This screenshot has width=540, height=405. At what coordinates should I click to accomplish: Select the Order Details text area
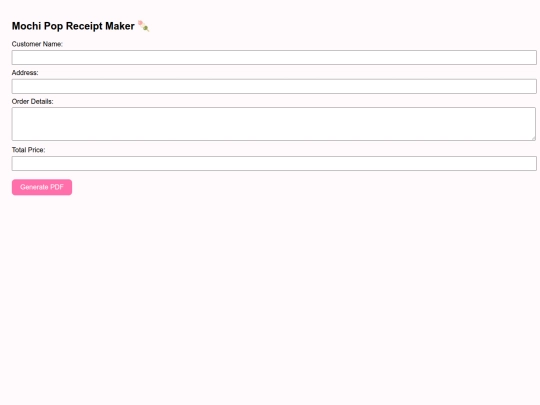[x=274, y=124]
